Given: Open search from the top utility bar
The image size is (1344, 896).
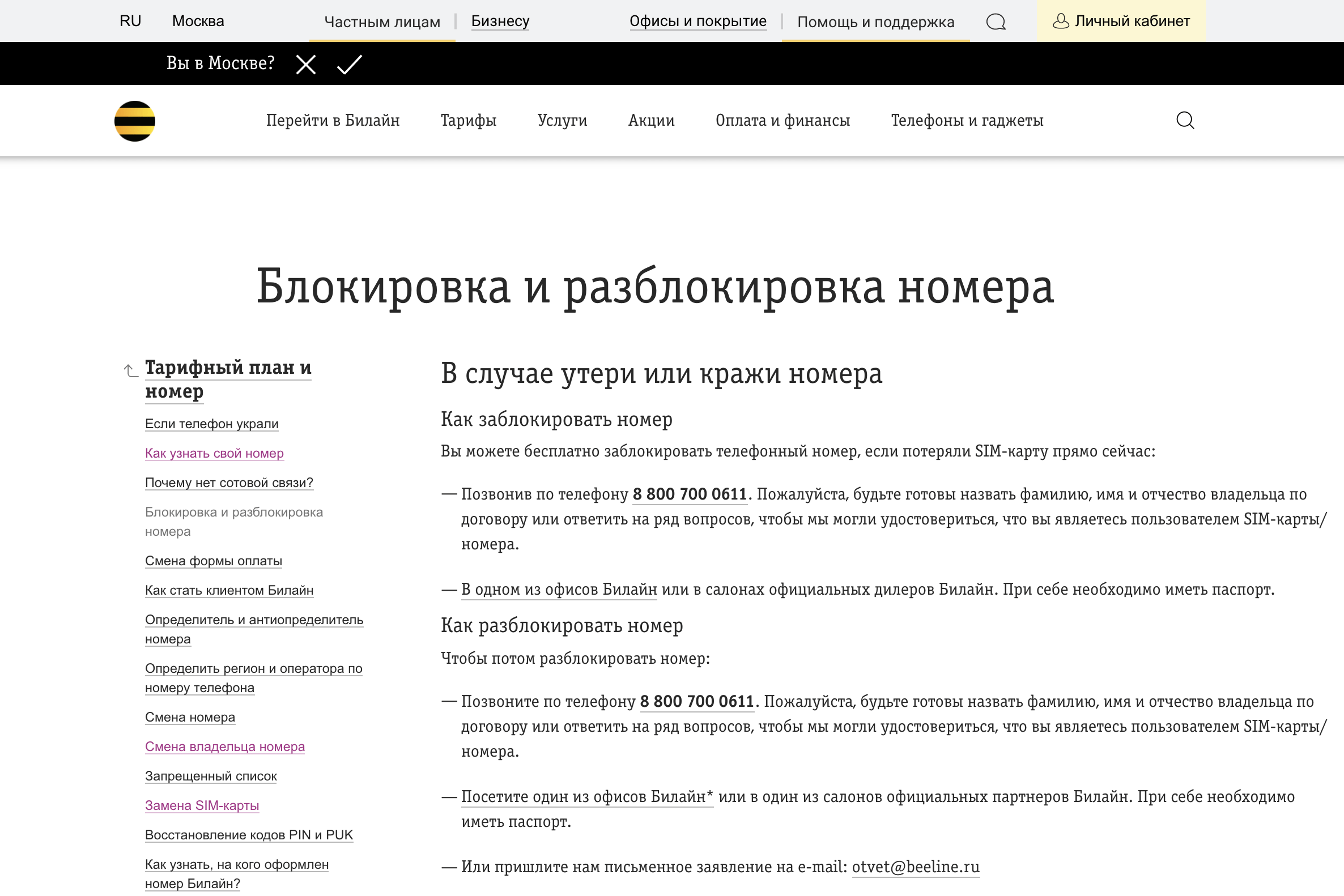Looking at the screenshot, I should click(996, 22).
